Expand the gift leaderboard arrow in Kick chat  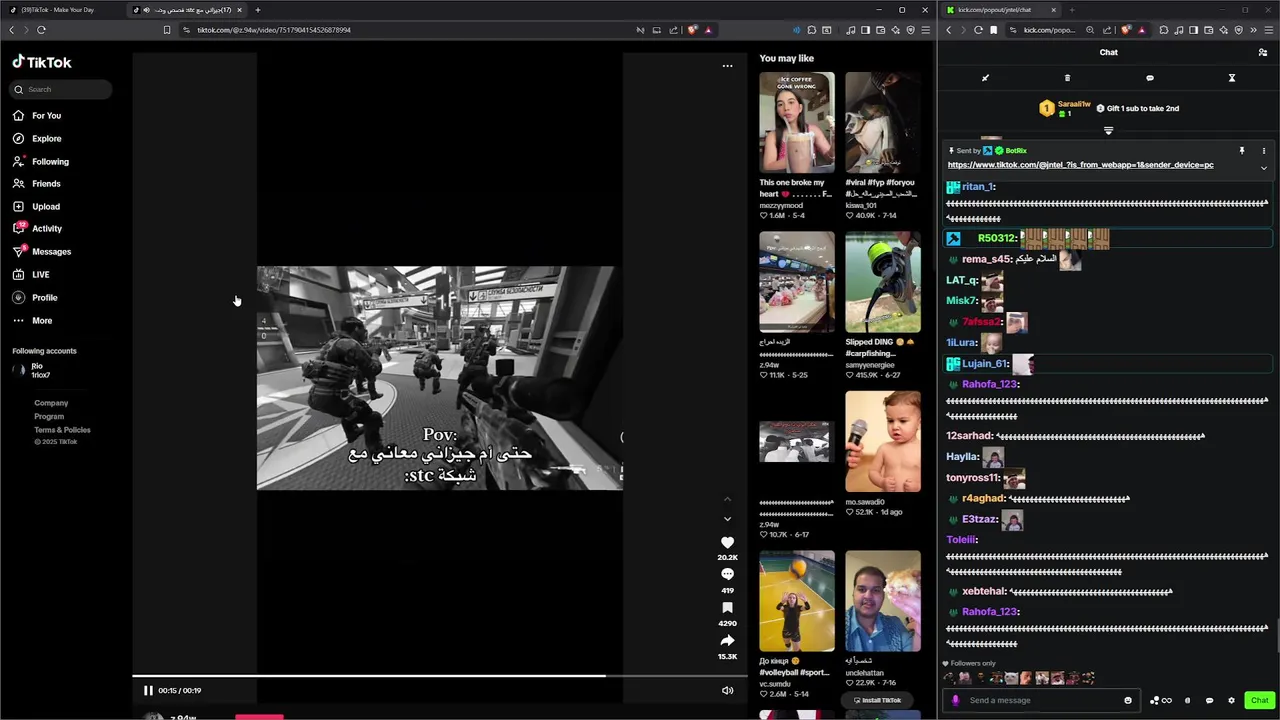[x=1108, y=131]
